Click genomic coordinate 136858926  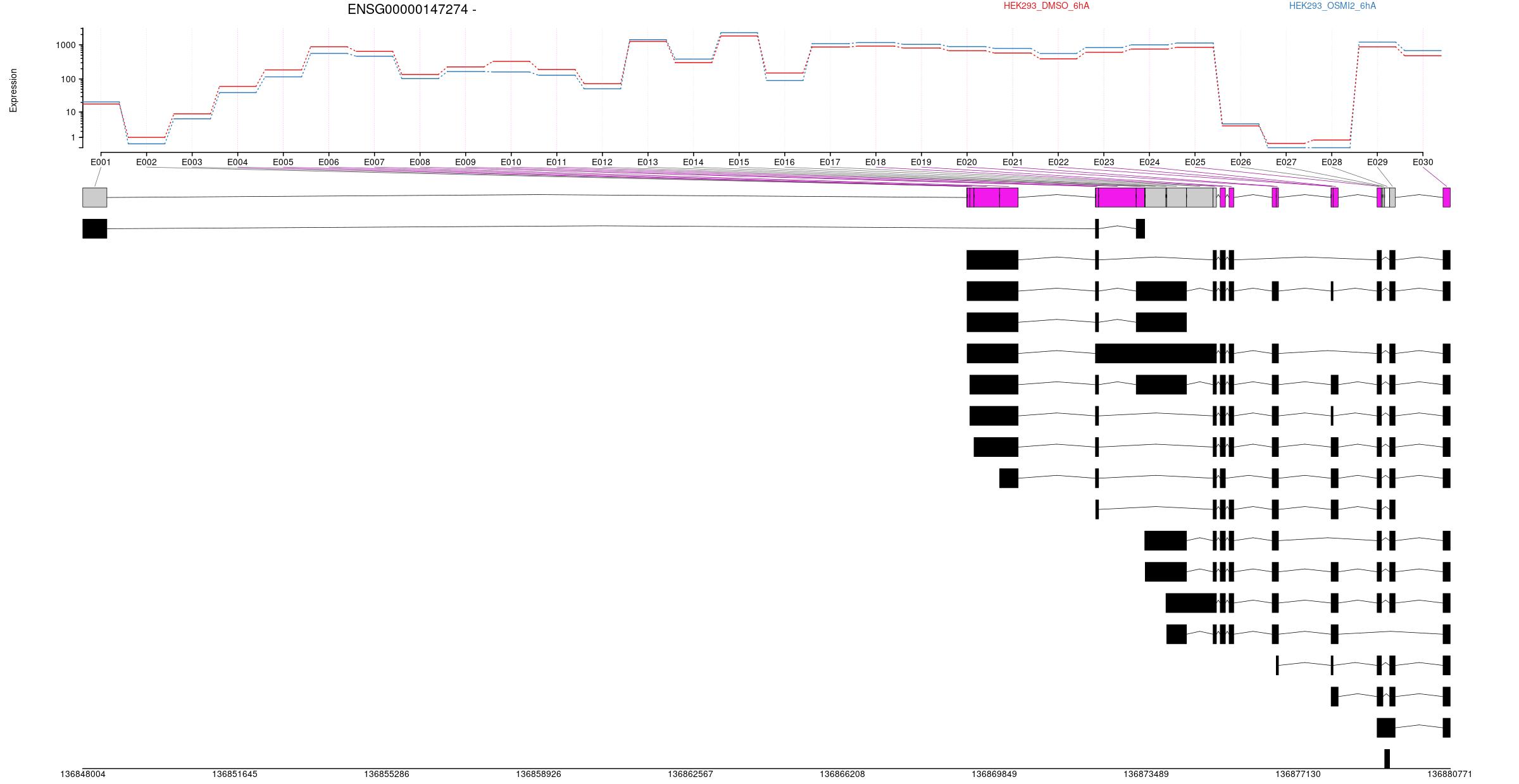click(x=539, y=774)
